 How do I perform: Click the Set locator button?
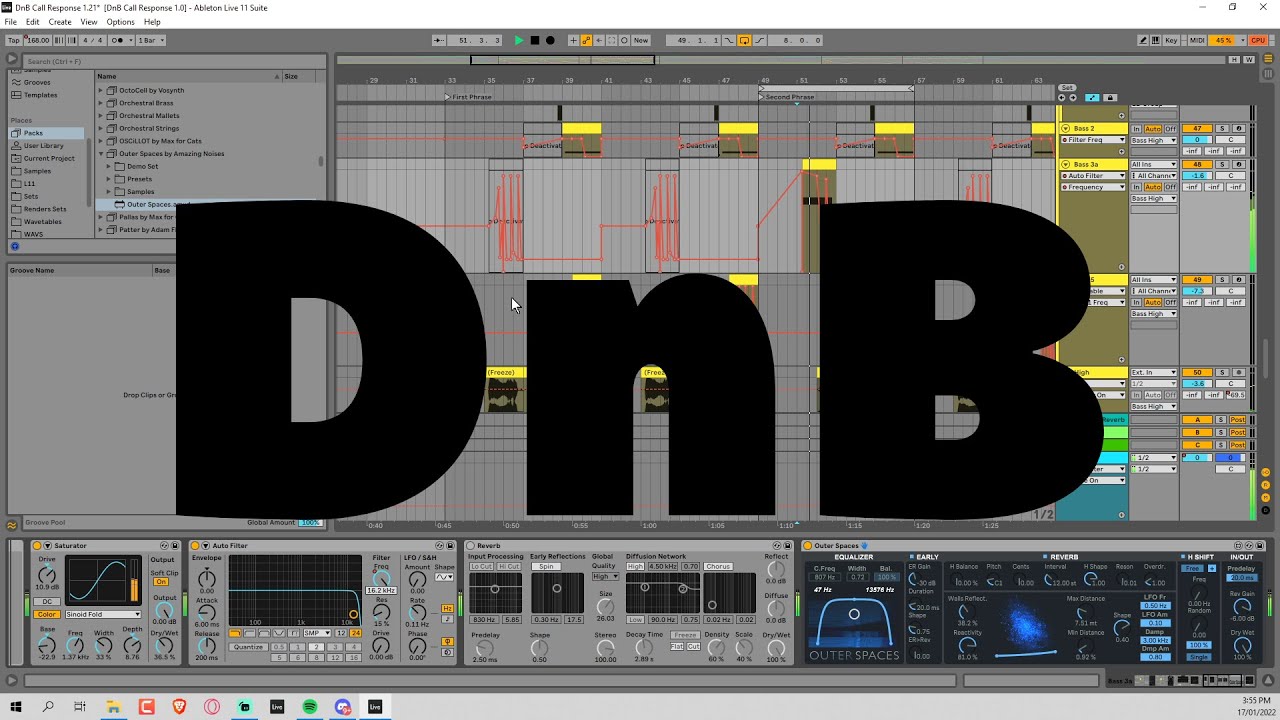click(1067, 88)
